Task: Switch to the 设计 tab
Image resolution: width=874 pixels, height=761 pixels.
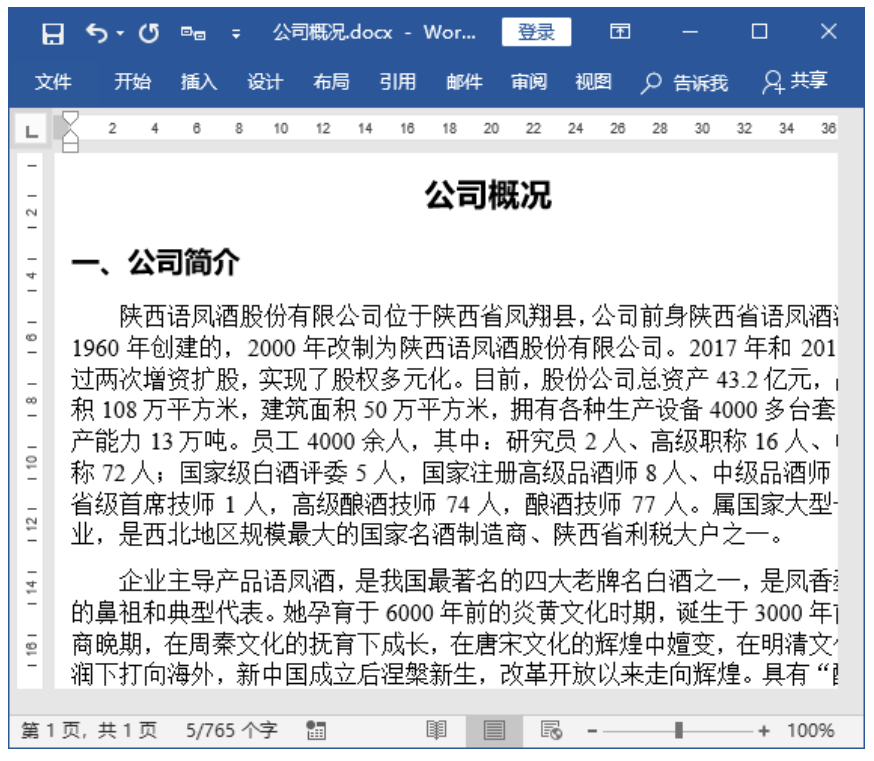Action: (265, 82)
